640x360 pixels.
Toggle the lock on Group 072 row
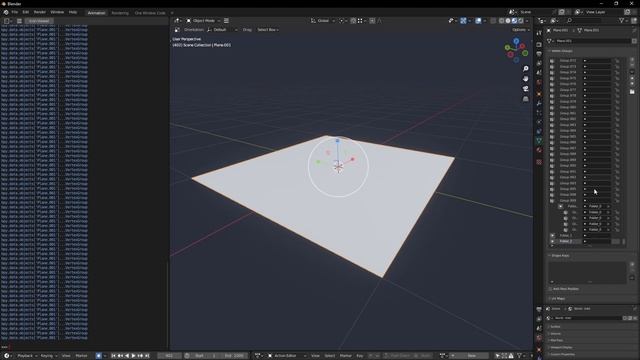click(x=617, y=61)
